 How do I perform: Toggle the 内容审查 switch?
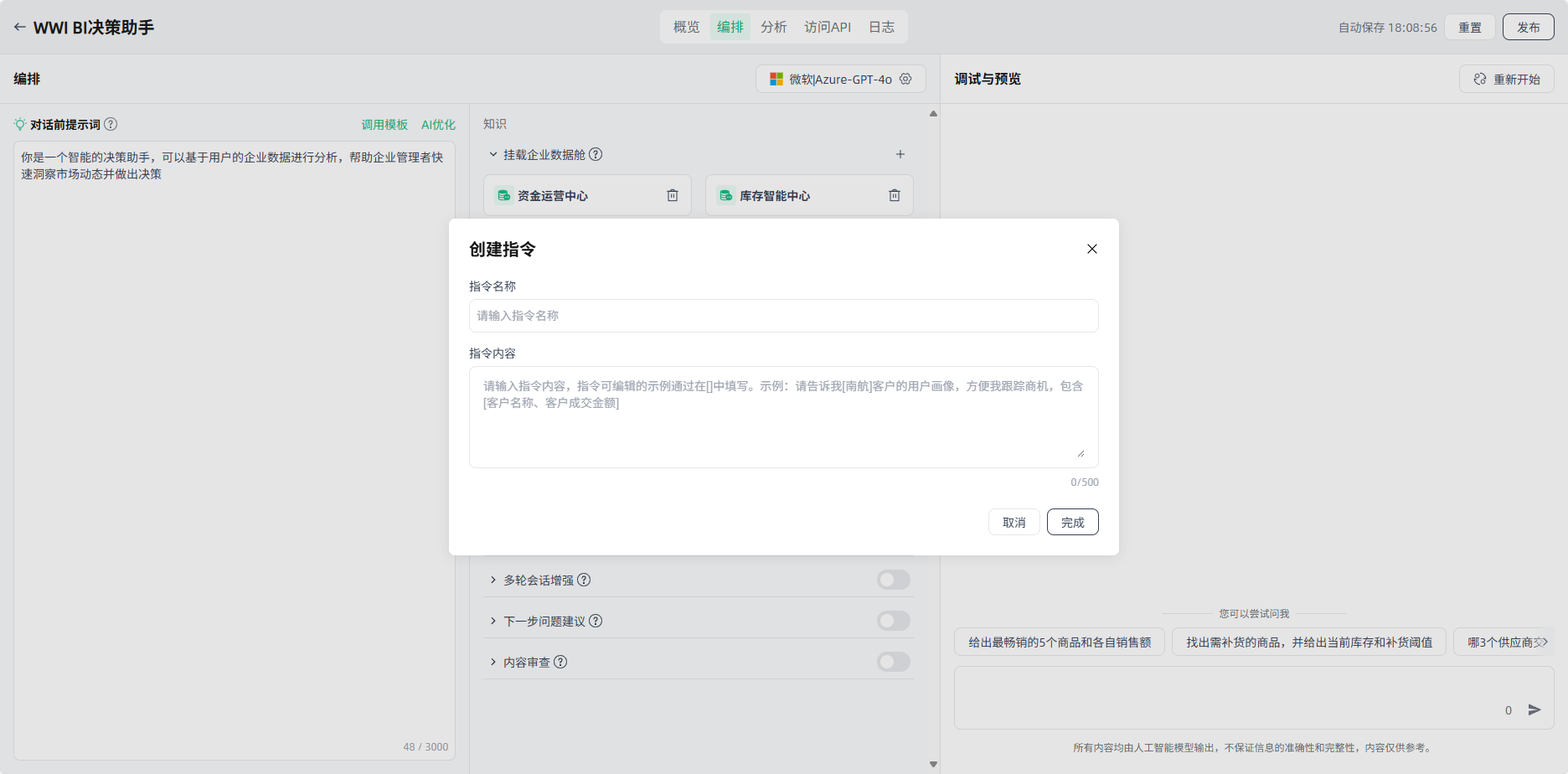[893, 662]
